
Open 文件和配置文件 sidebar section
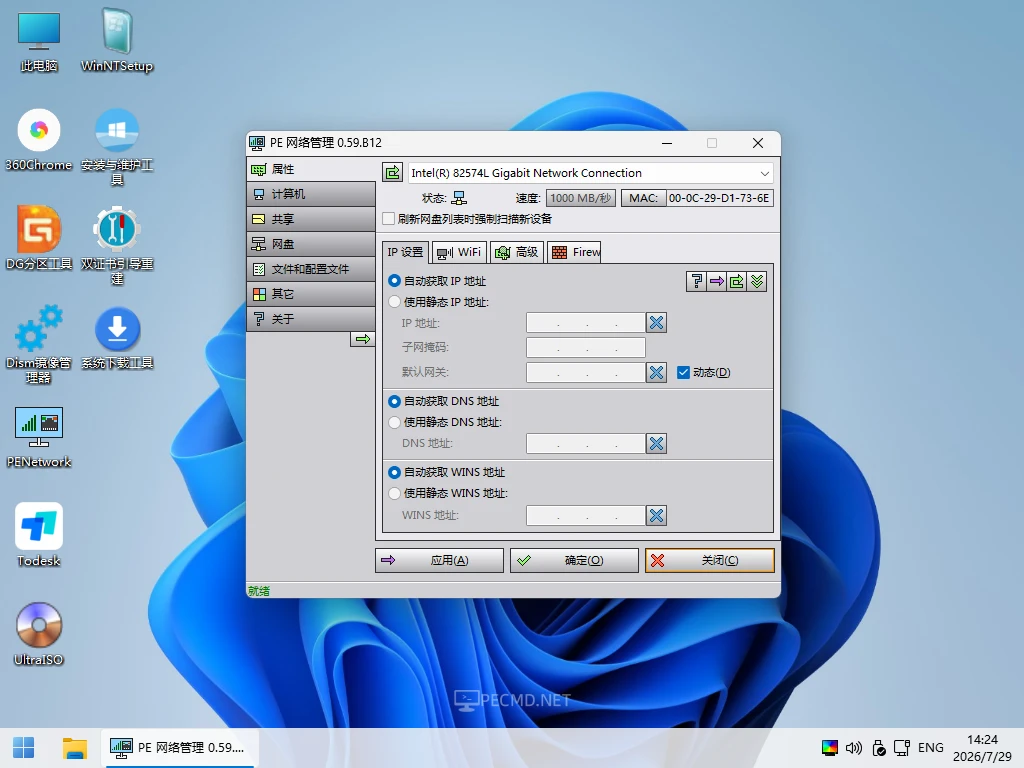pos(311,268)
